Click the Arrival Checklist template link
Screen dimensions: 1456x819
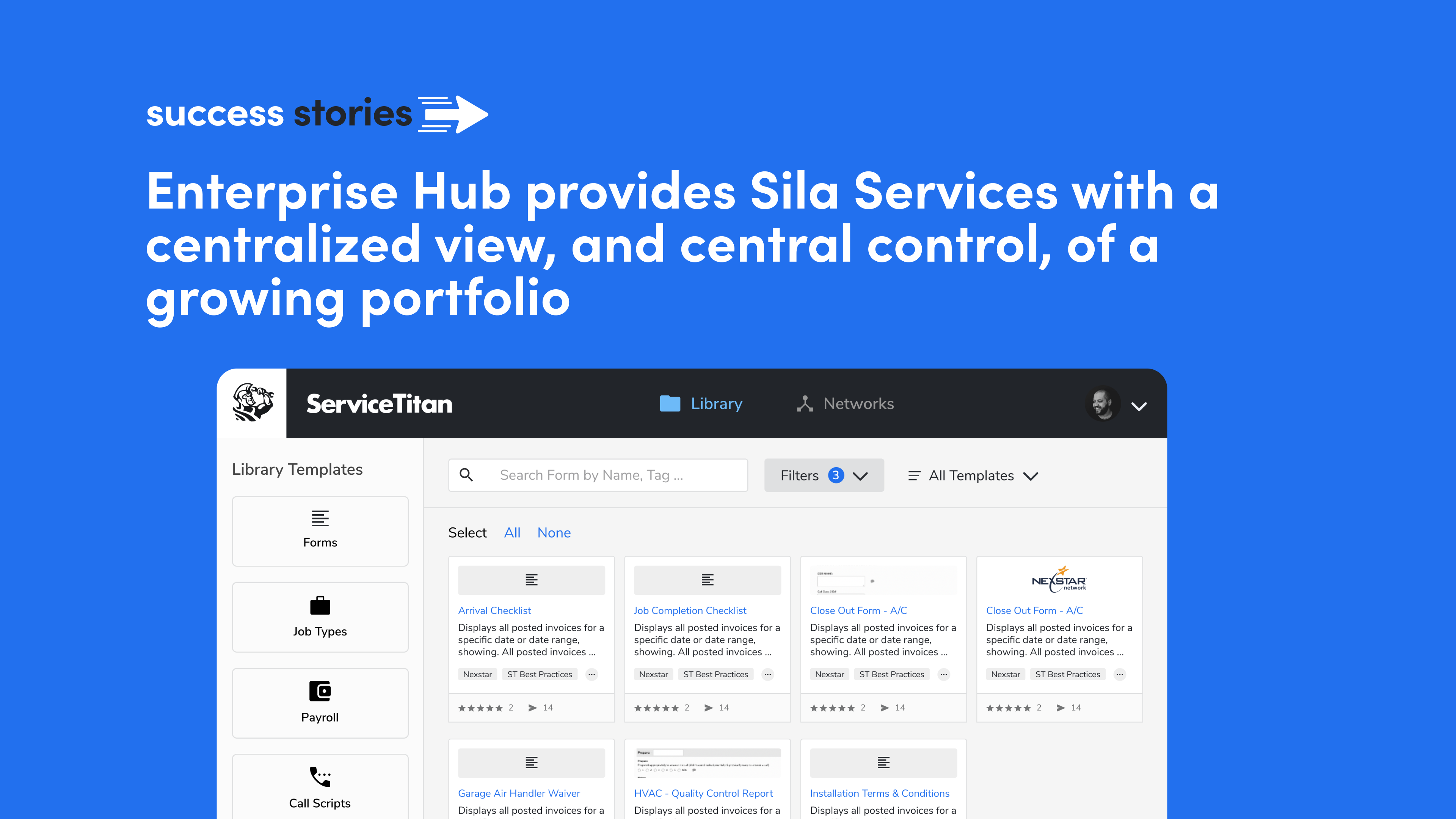tap(494, 611)
